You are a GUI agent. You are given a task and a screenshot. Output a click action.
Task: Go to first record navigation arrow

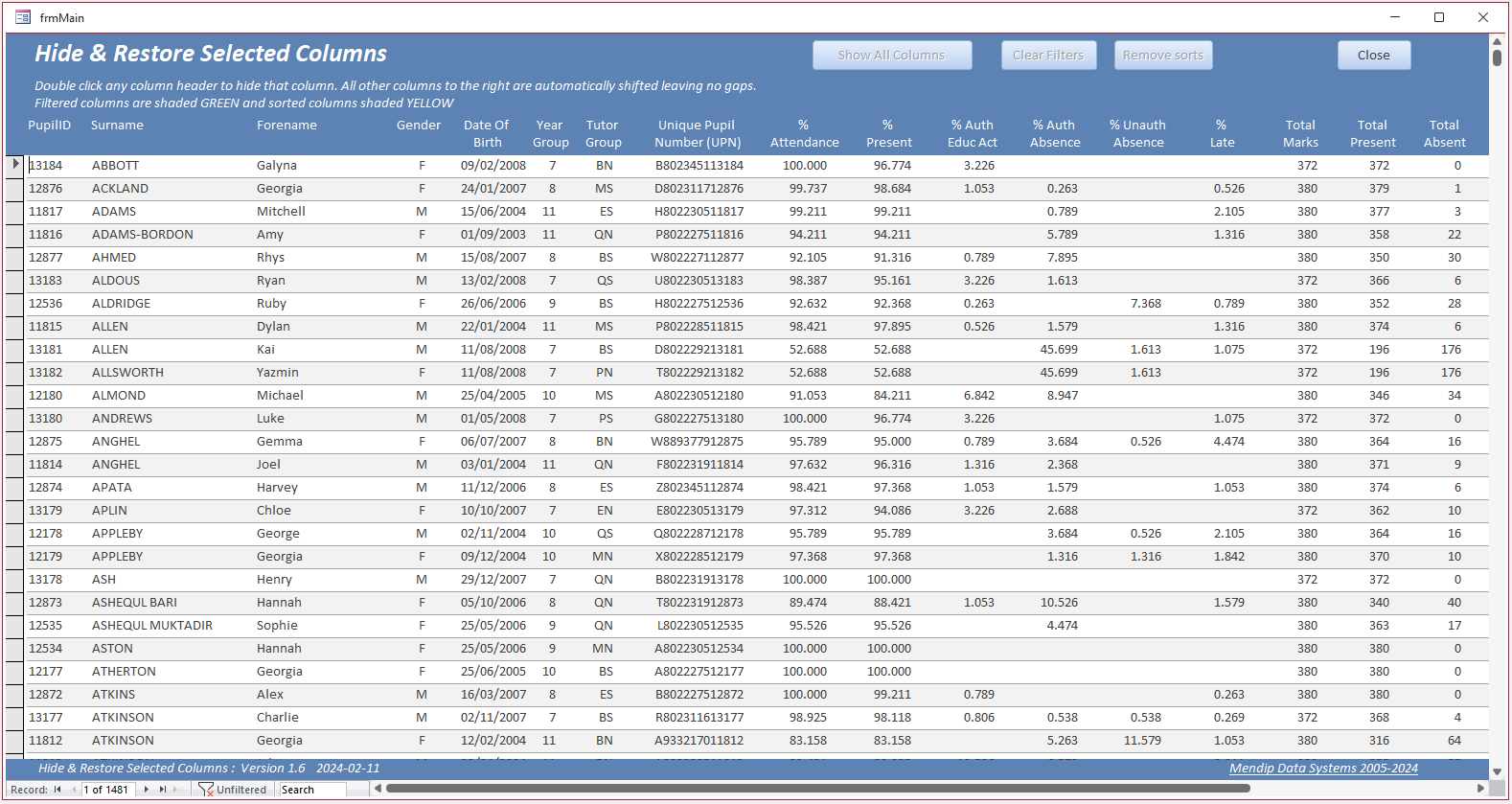pos(57,790)
